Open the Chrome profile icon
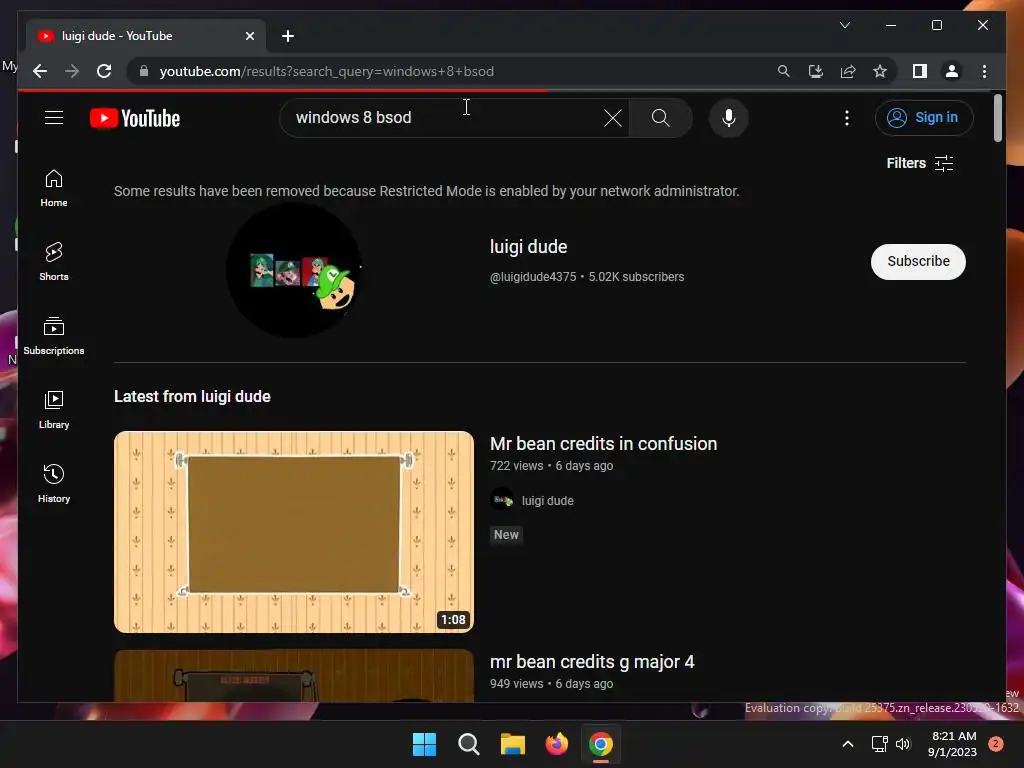This screenshot has height=768, width=1024. pos(952,71)
